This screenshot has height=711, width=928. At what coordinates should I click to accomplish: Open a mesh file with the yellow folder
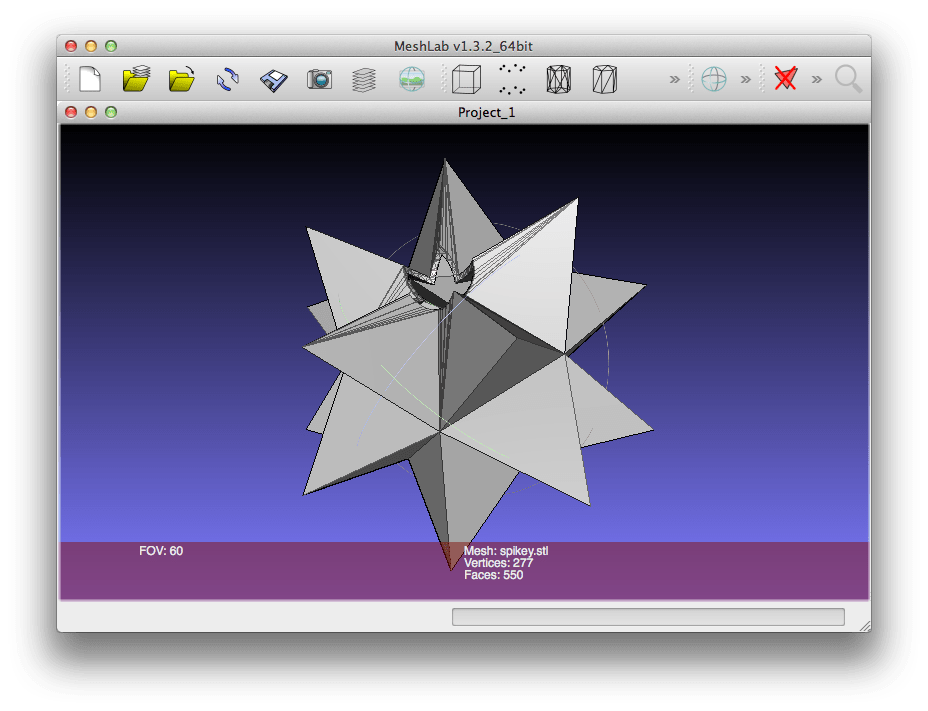coord(180,79)
